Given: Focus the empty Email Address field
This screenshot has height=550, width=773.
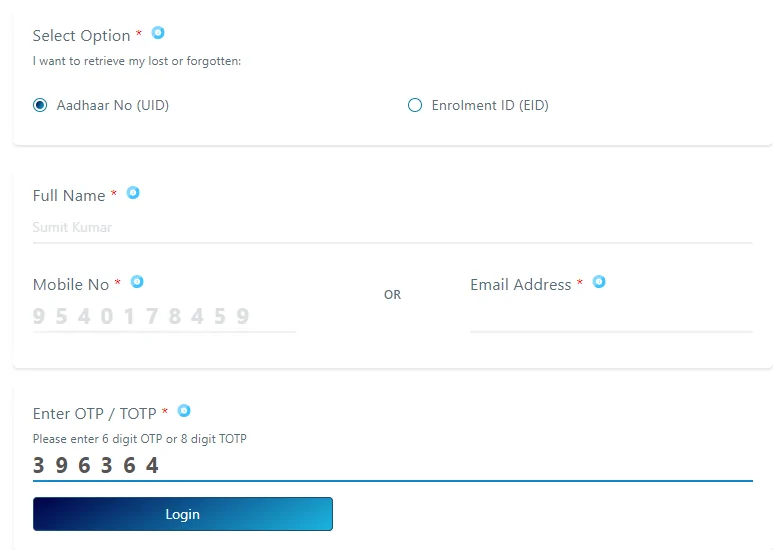Looking at the screenshot, I should point(611,317).
